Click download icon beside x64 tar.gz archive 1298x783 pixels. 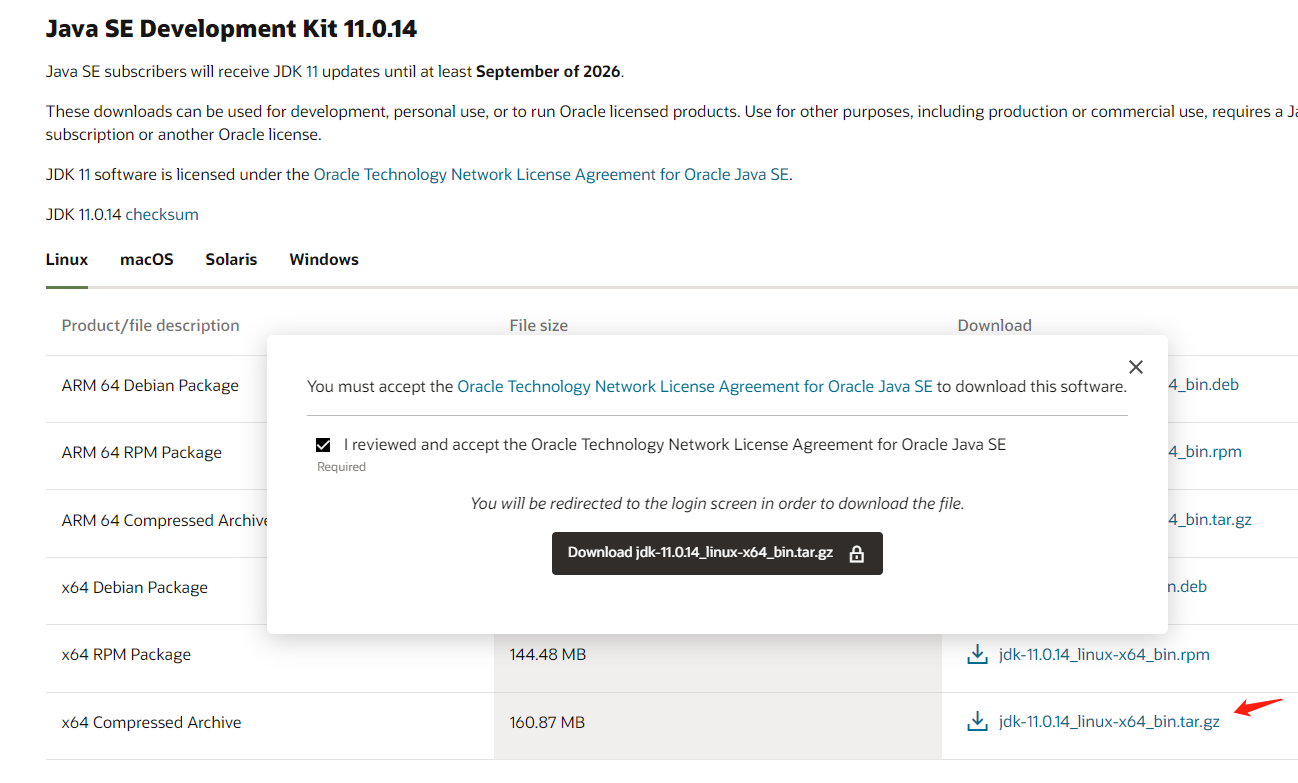tap(977, 722)
